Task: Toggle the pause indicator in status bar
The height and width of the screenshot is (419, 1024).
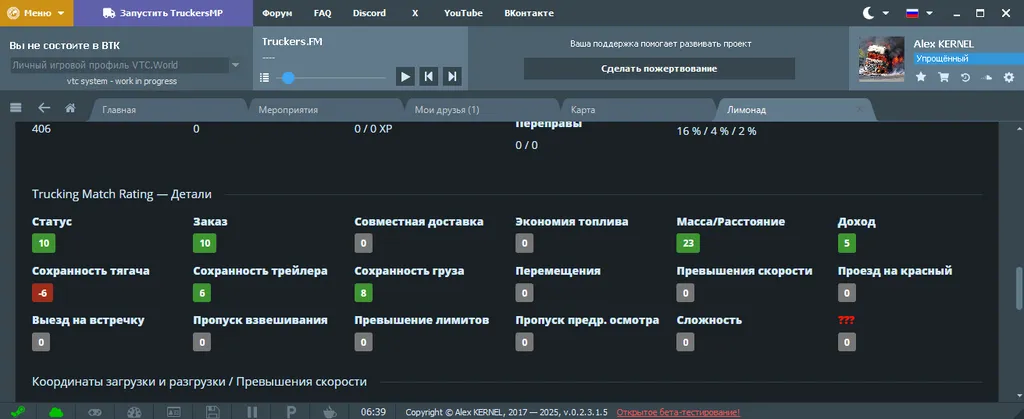Action: 252,411
